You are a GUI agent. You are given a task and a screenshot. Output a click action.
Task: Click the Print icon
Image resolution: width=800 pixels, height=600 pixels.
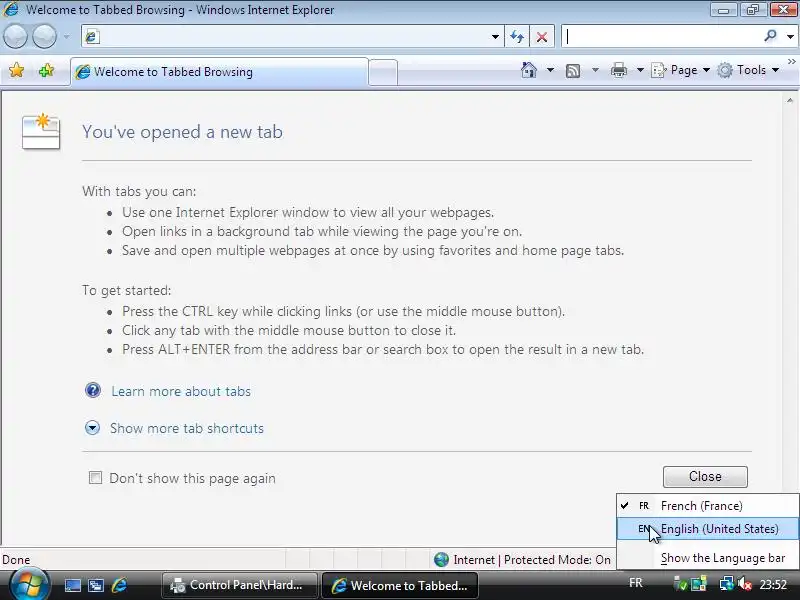click(x=618, y=70)
